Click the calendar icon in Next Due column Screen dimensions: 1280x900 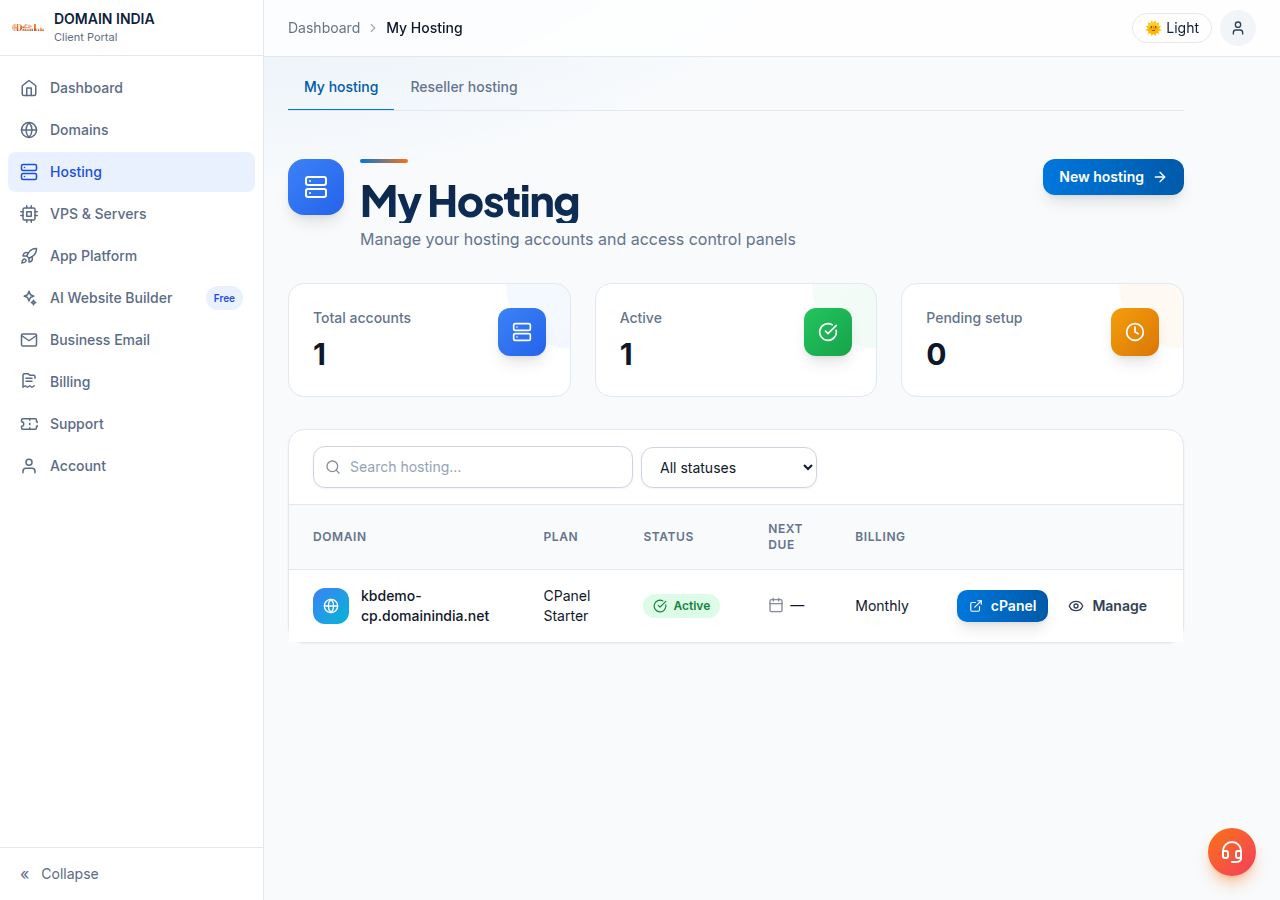pyautogui.click(x=776, y=605)
